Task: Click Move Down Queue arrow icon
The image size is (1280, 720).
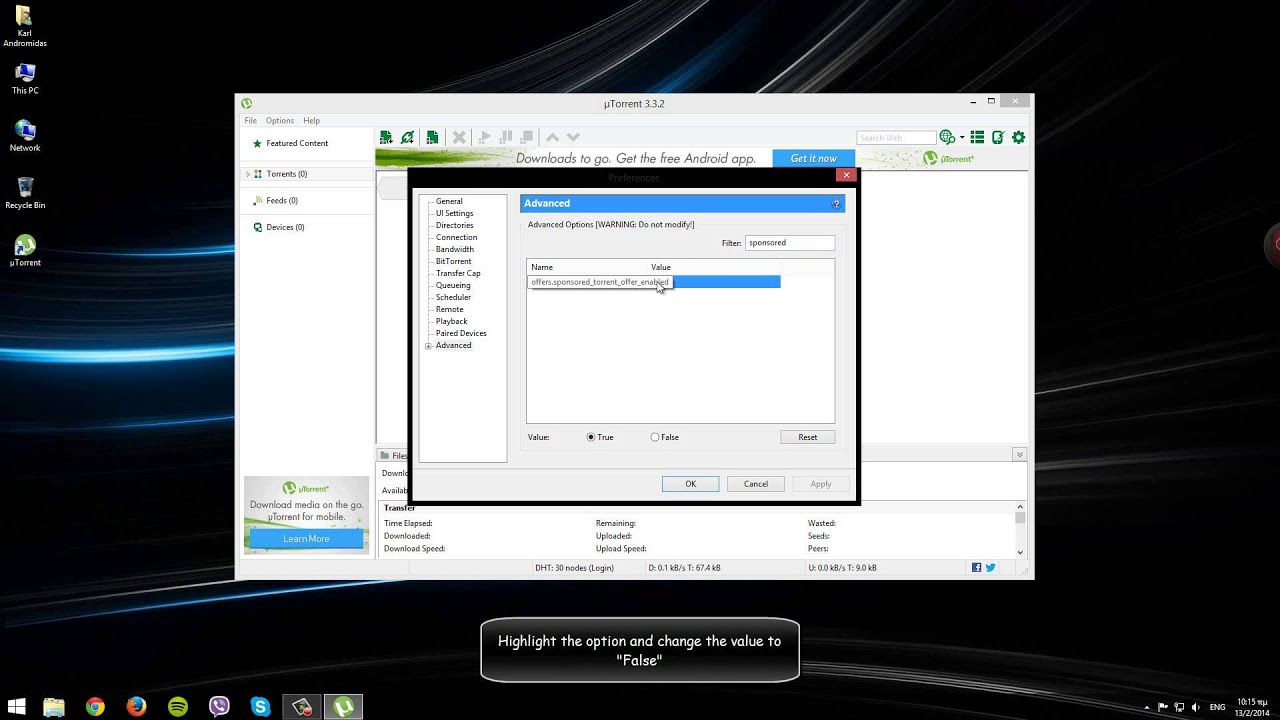Action: (573, 137)
